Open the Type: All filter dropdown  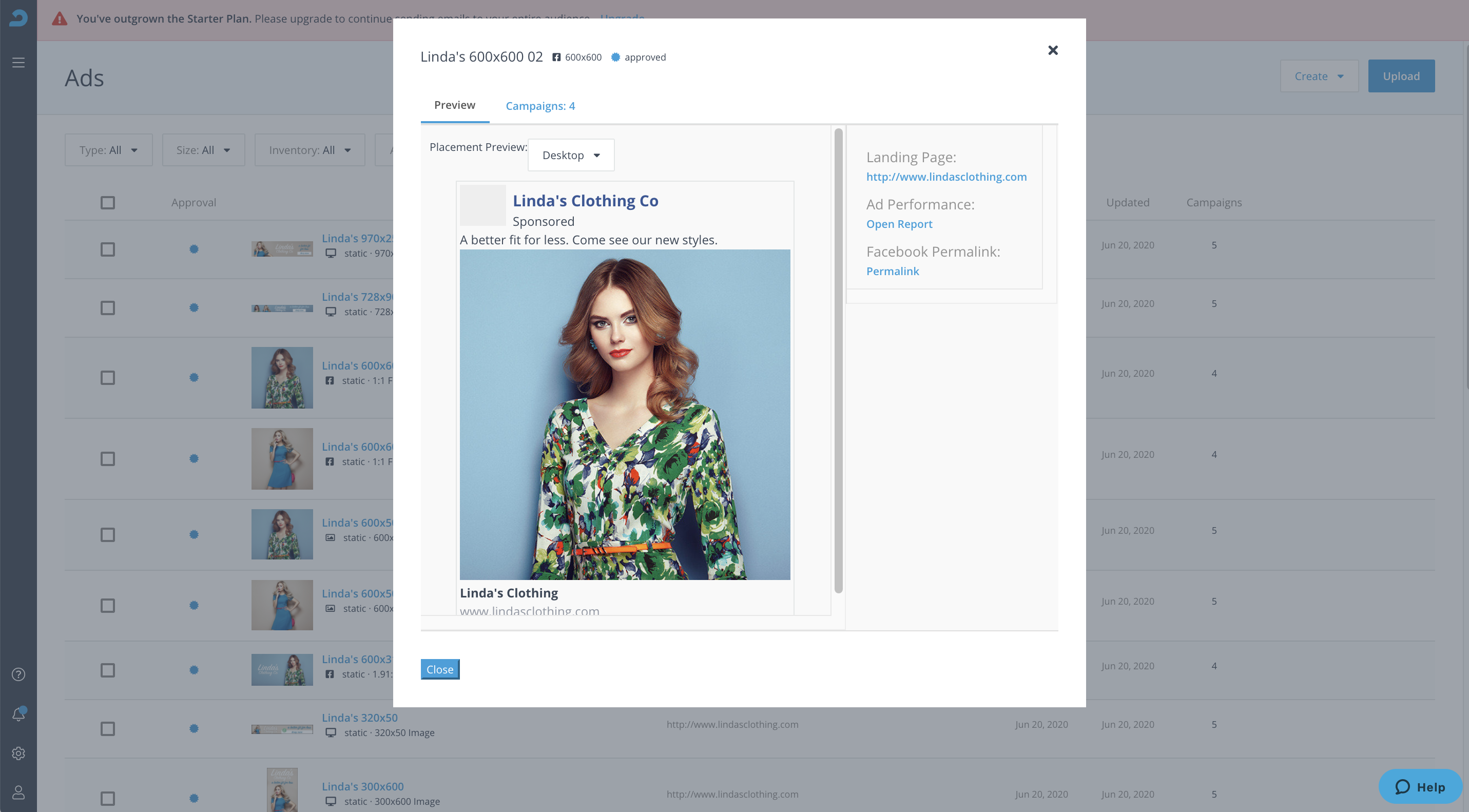[x=108, y=150]
